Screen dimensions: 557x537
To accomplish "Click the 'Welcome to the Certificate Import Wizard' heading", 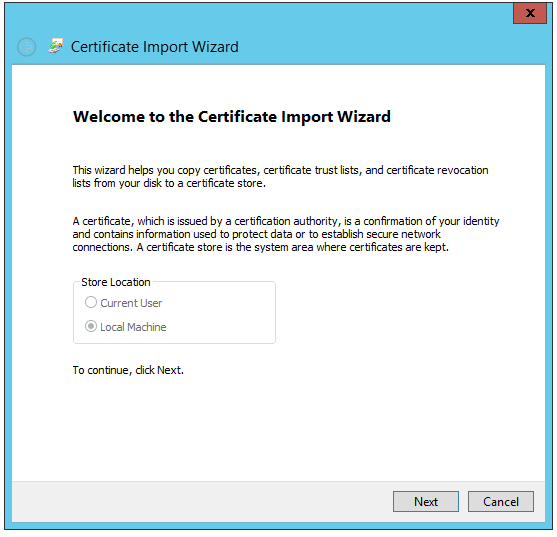I will (x=232, y=117).
